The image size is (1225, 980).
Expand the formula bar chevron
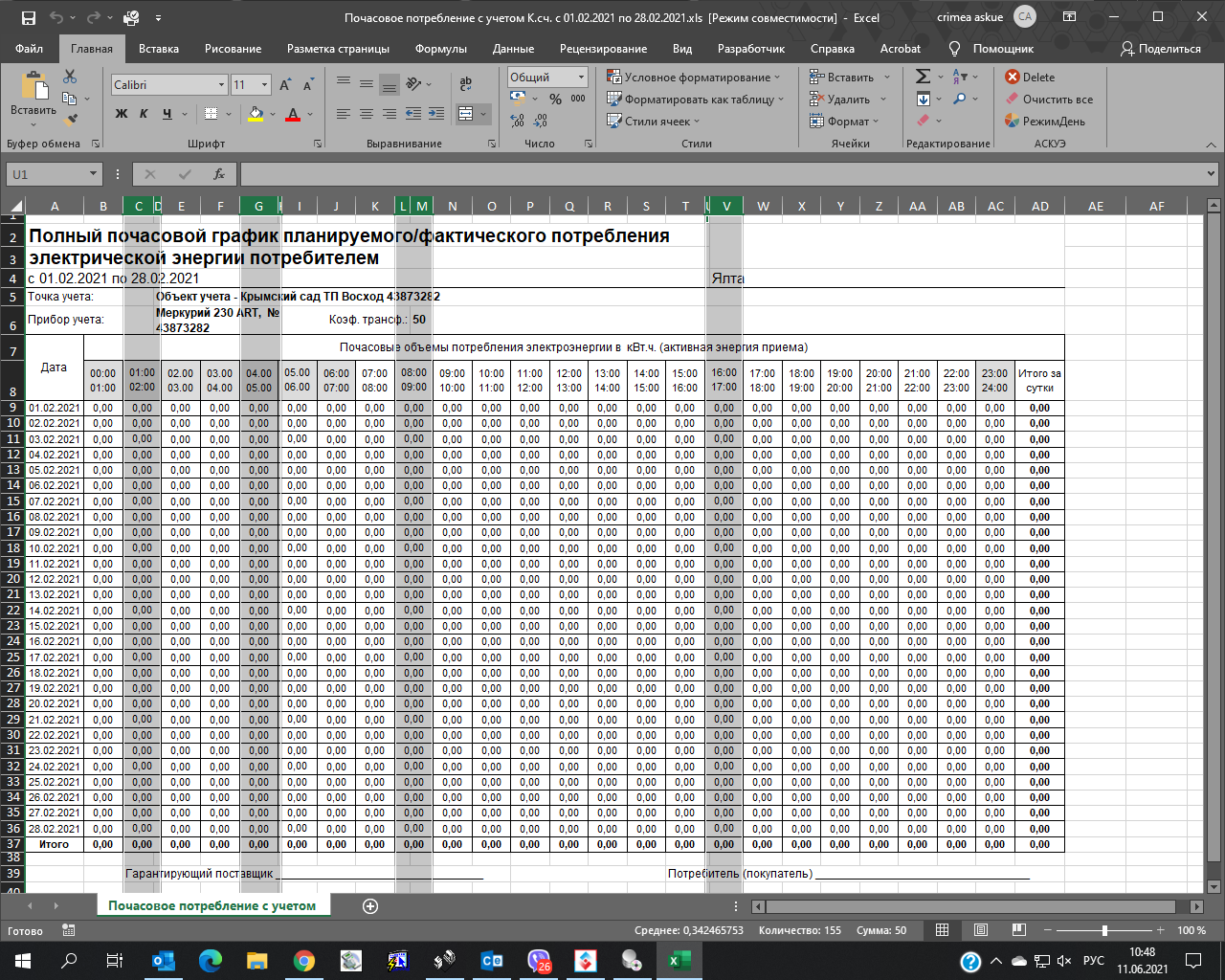point(1211,174)
